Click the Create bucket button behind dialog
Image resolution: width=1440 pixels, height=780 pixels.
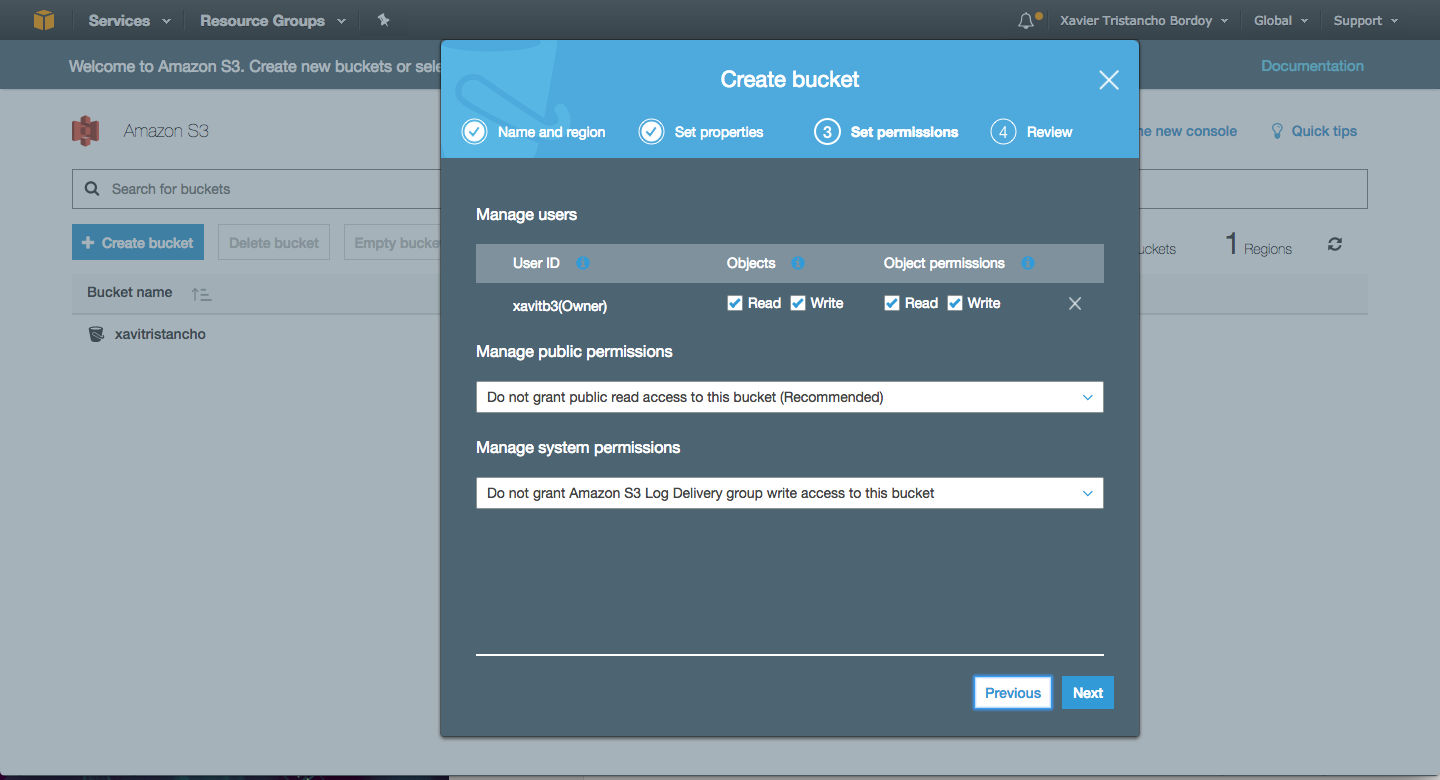click(138, 243)
